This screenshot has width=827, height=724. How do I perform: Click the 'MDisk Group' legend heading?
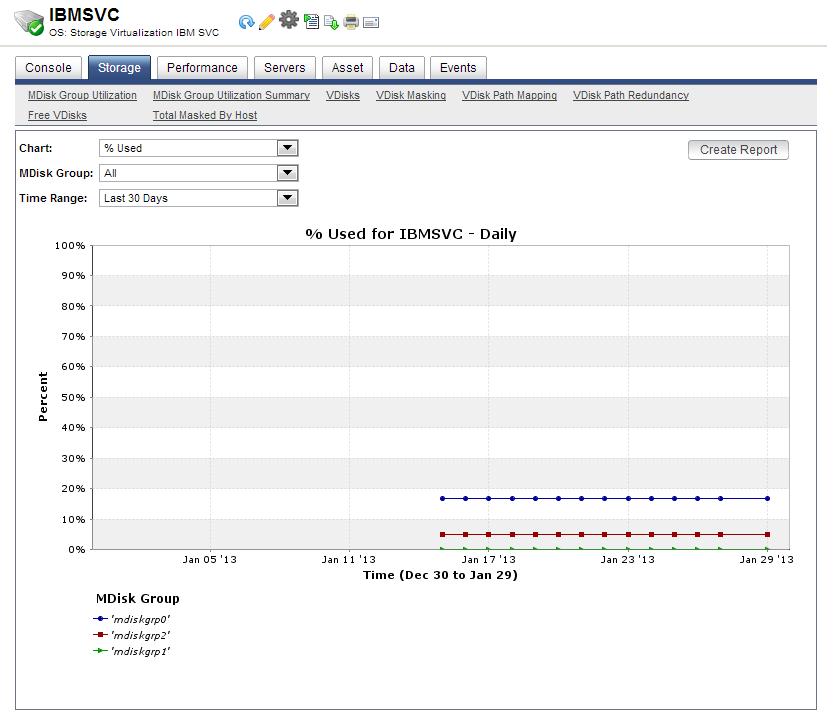click(x=138, y=598)
